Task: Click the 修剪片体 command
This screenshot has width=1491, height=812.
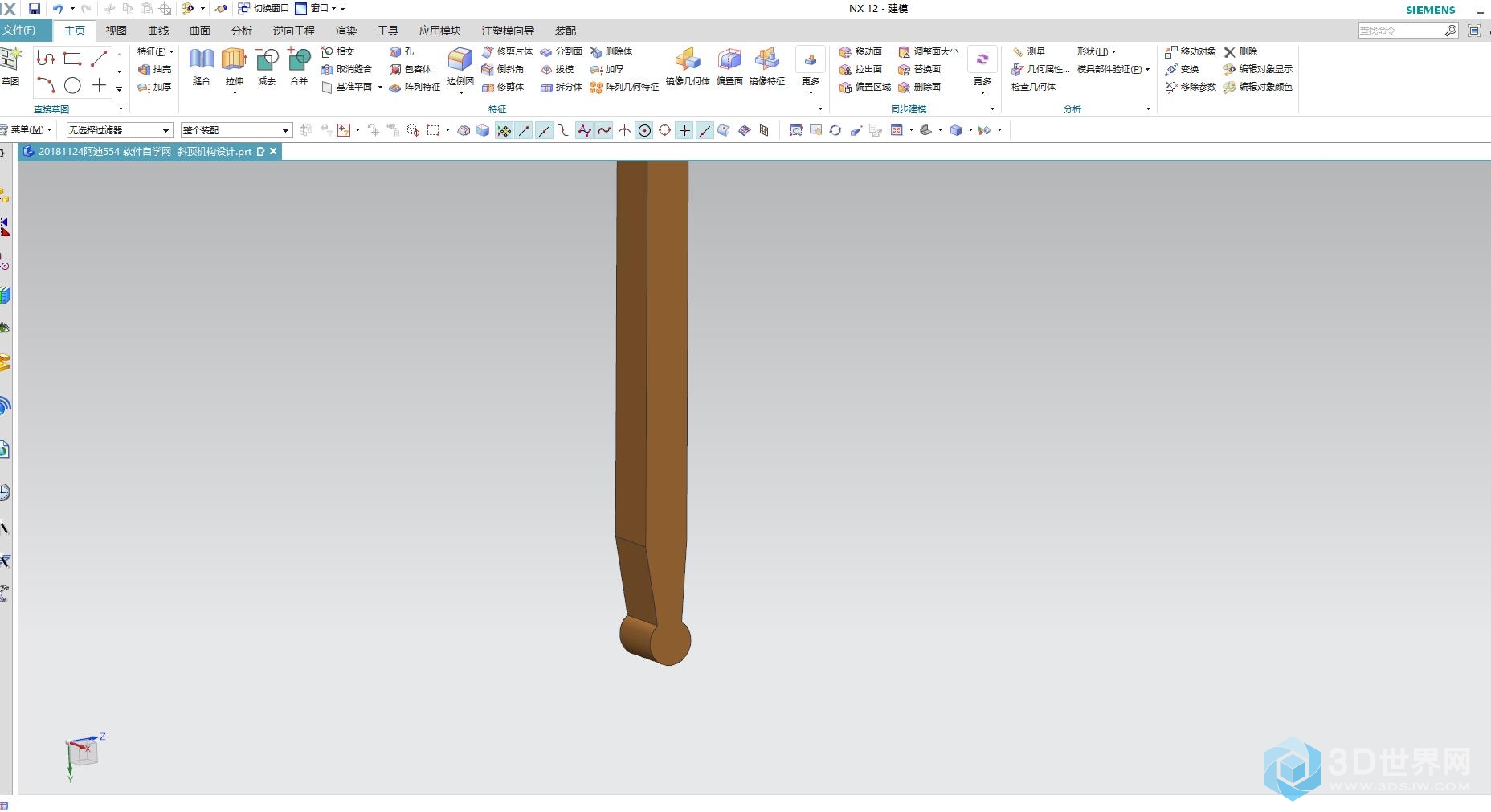Action: click(507, 51)
